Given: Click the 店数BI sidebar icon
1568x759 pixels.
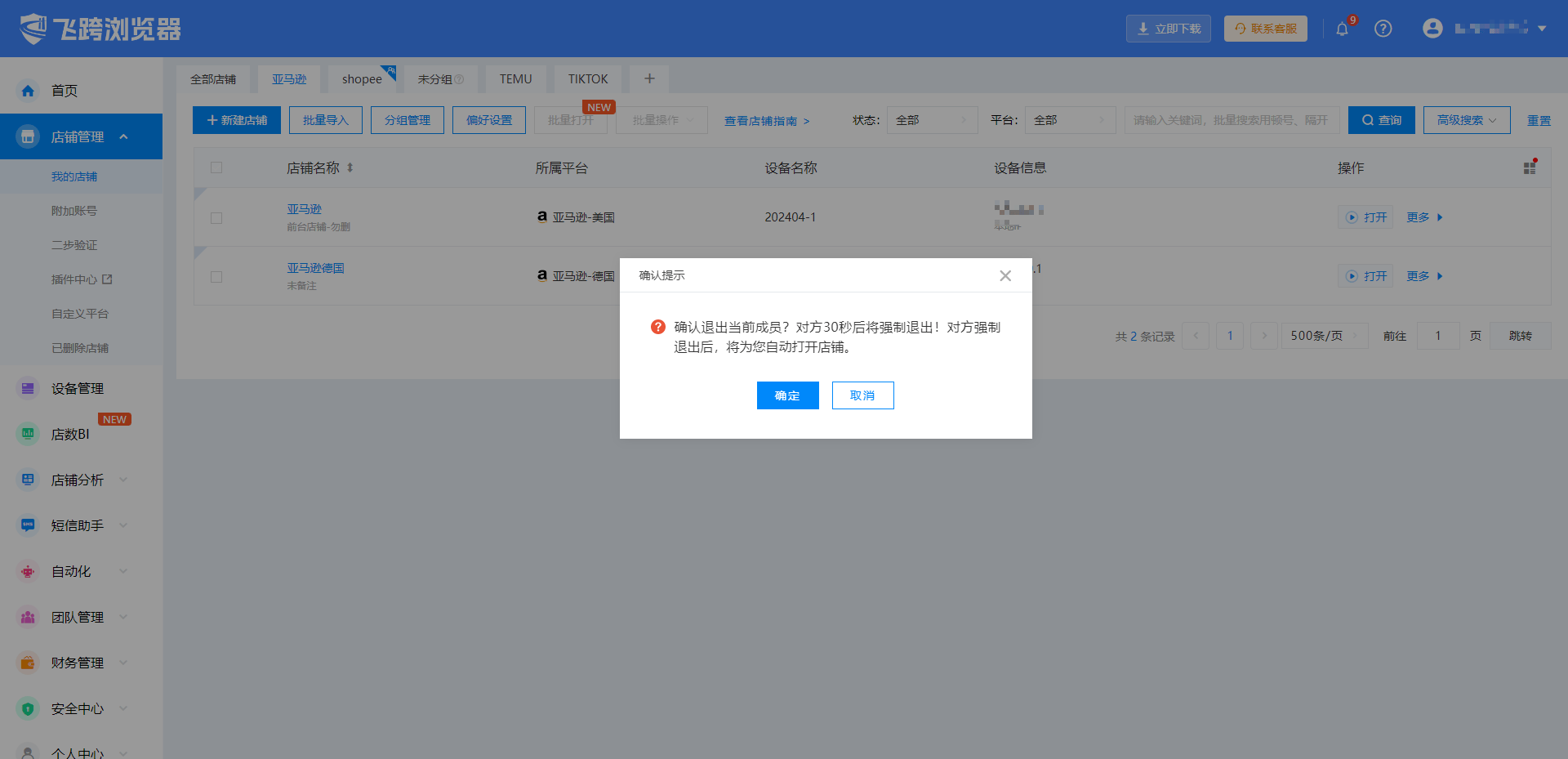Looking at the screenshot, I should pyautogui.click(x=28, y=434).
